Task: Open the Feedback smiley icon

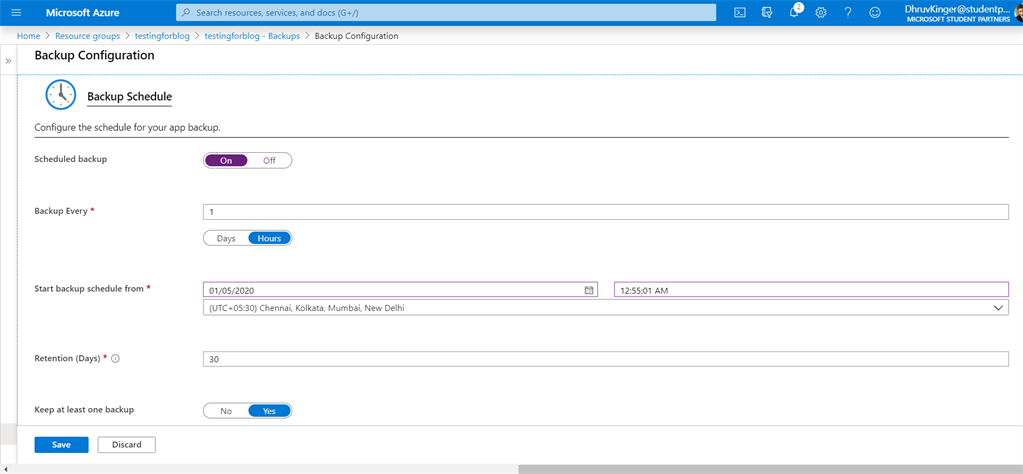Action: pos(875,12)
